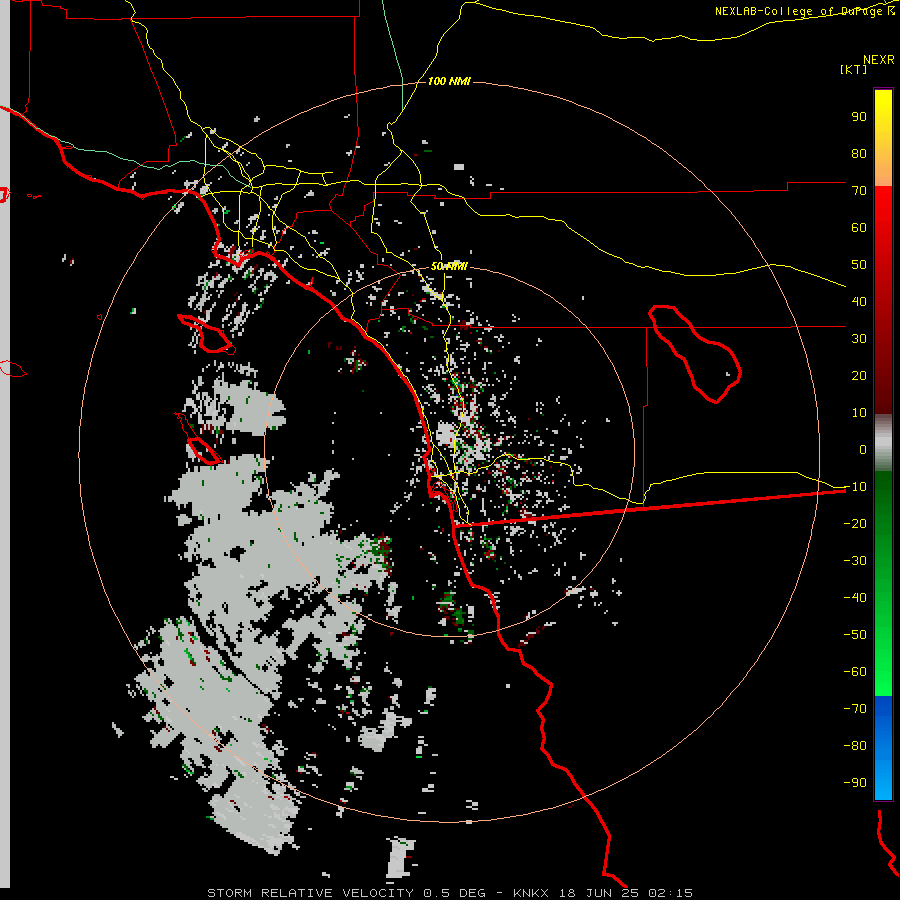Click the 90 value on velocity scale
Viewport: 900px width, 900px height.
[x=859, y=117]
